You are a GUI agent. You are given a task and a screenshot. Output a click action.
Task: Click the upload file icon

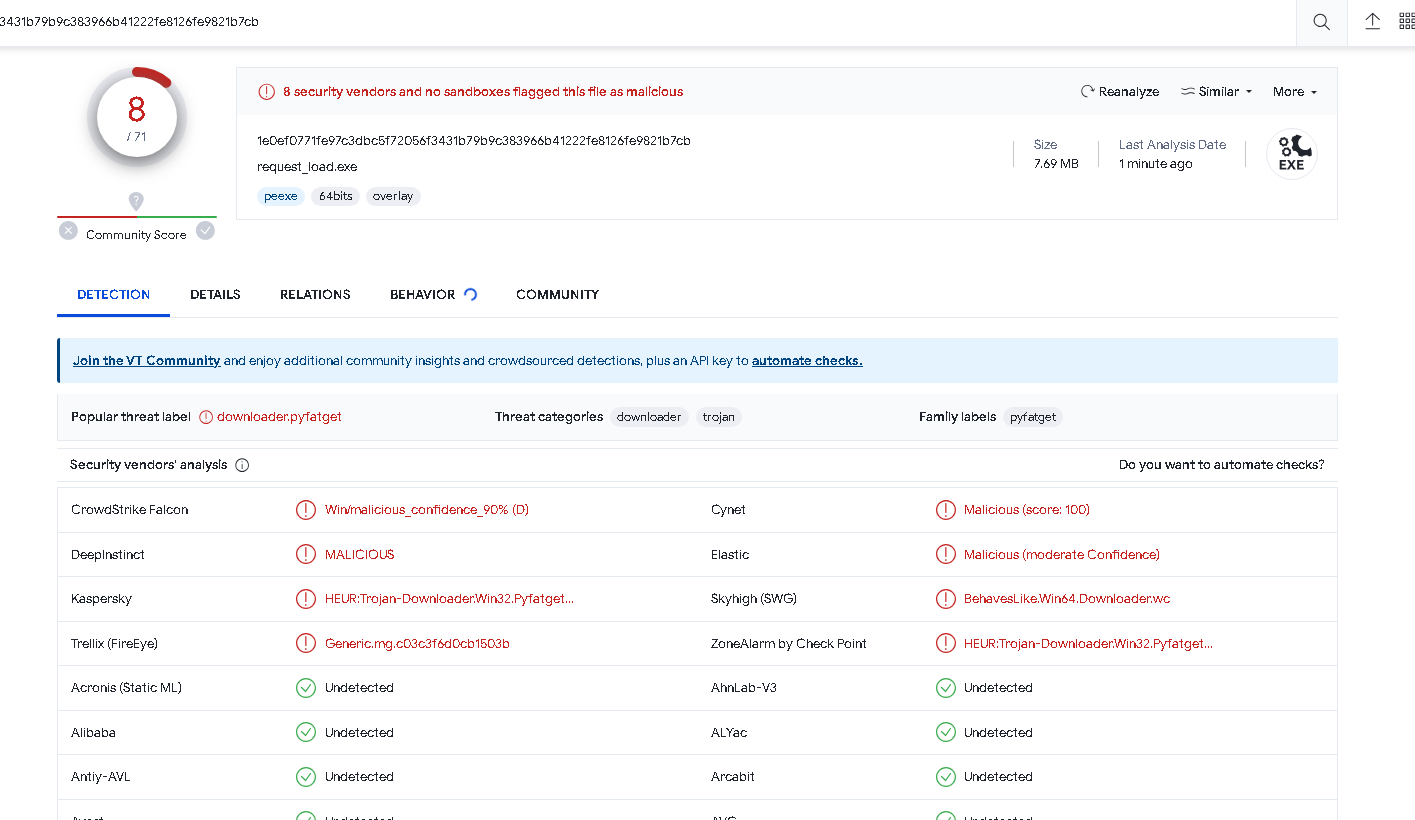[x=1373, y=22]
